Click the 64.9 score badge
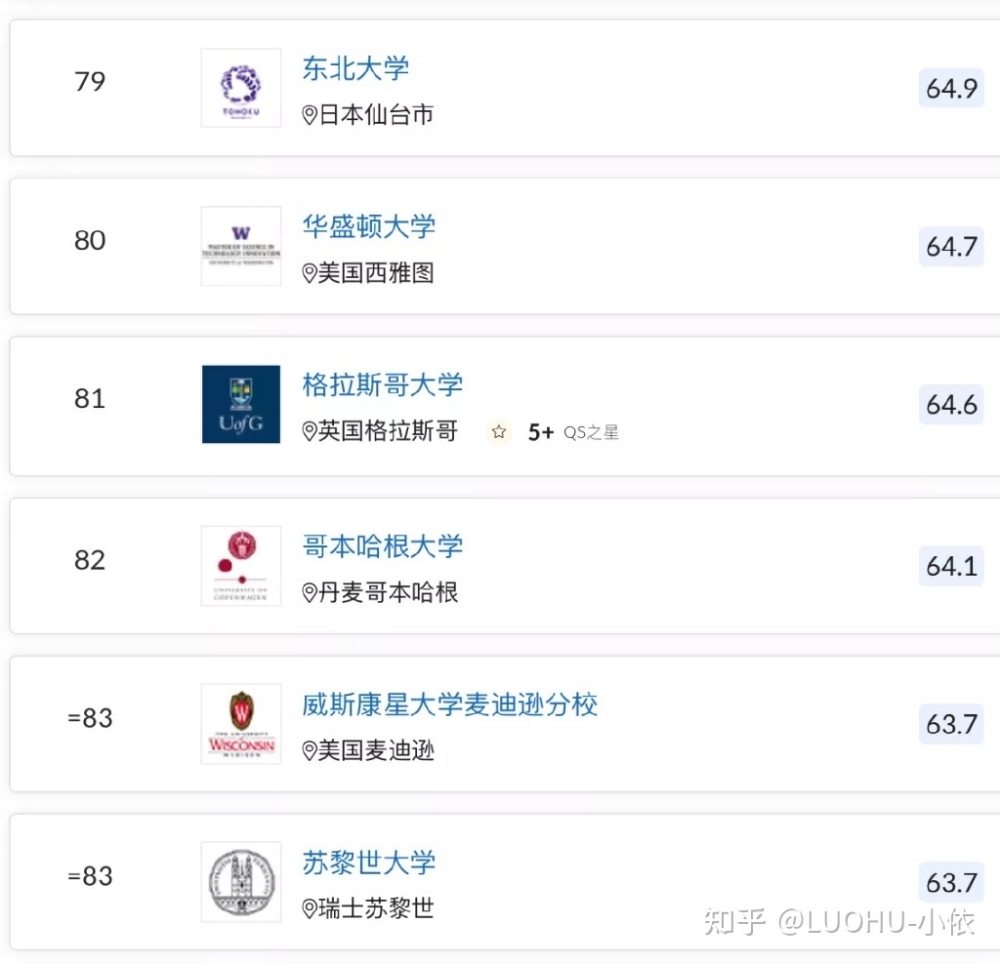The image size is (1000, 964). point(951,88)
